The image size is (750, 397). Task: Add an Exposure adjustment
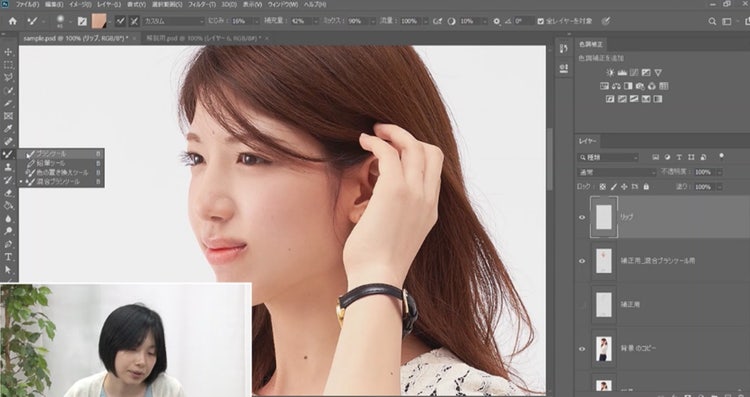point(646,73)
